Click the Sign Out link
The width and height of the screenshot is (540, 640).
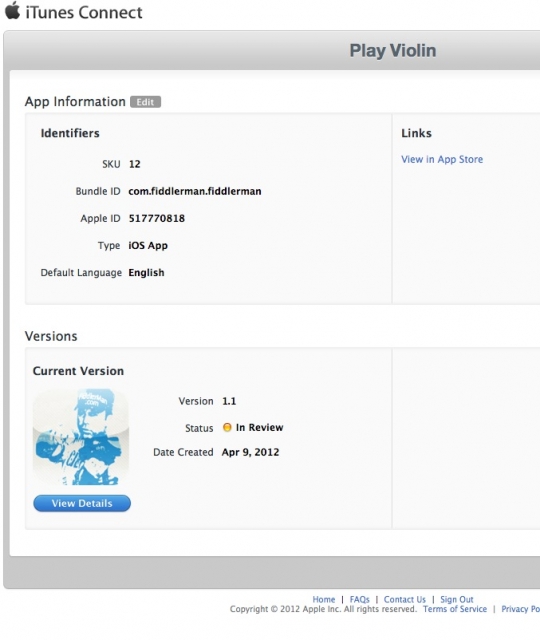coord(457,599)
